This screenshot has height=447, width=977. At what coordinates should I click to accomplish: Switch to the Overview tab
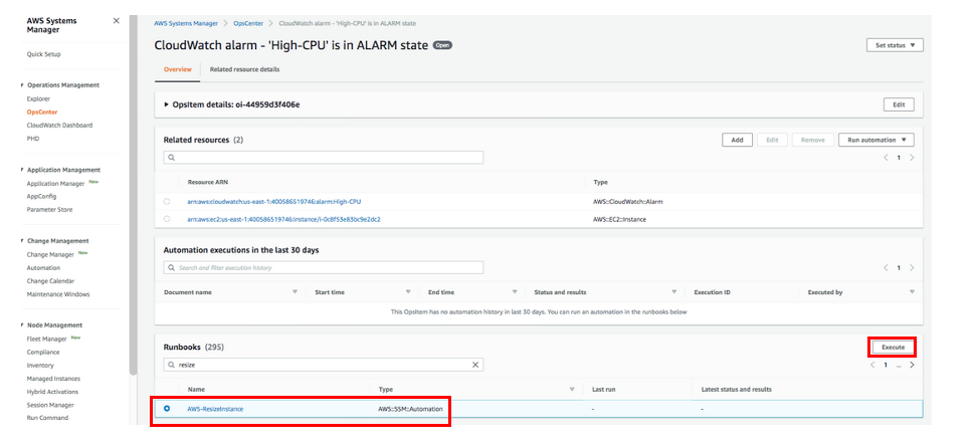tap(178, 70)
